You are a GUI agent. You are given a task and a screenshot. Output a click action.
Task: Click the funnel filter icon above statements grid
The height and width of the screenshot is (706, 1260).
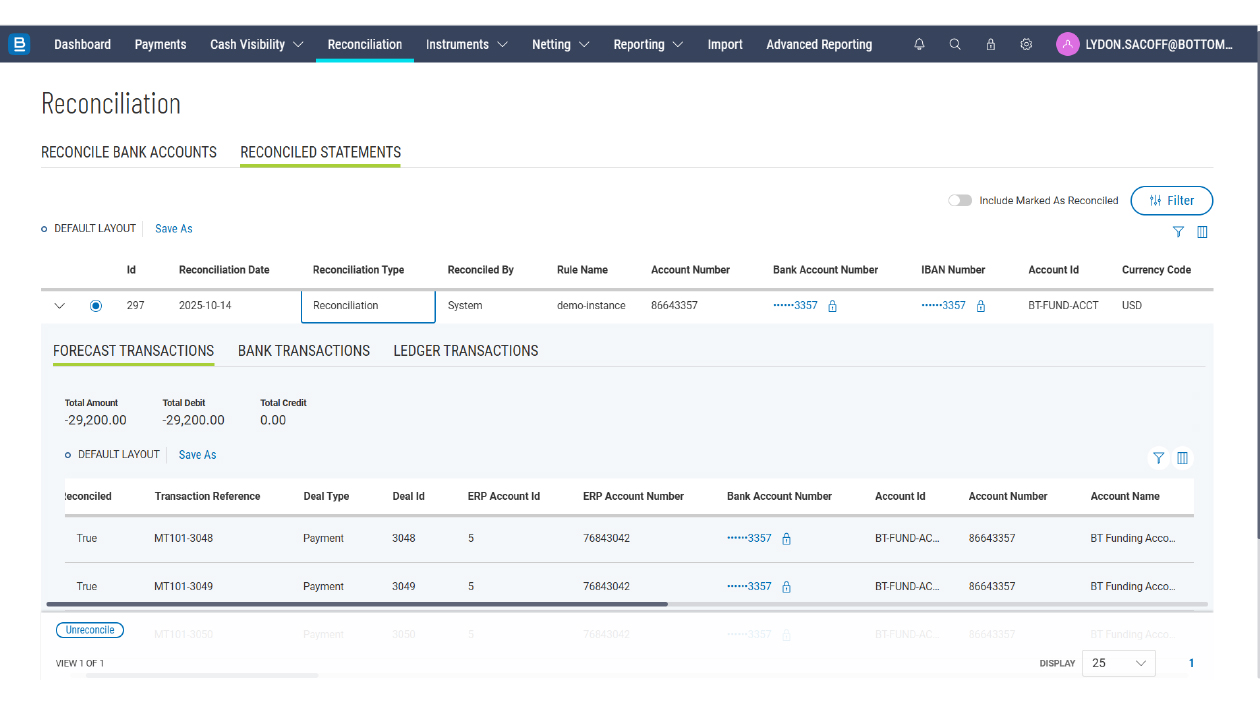(x=1178, y=232)
